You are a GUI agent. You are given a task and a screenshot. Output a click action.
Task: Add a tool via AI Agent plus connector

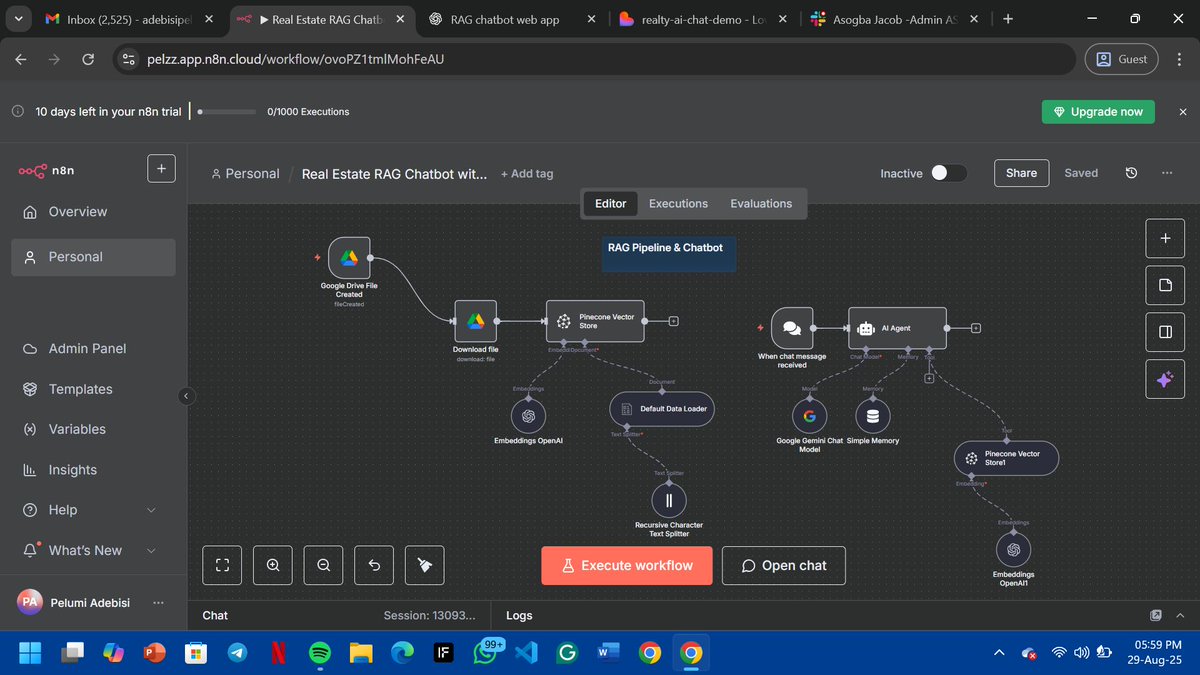point(929,378)
